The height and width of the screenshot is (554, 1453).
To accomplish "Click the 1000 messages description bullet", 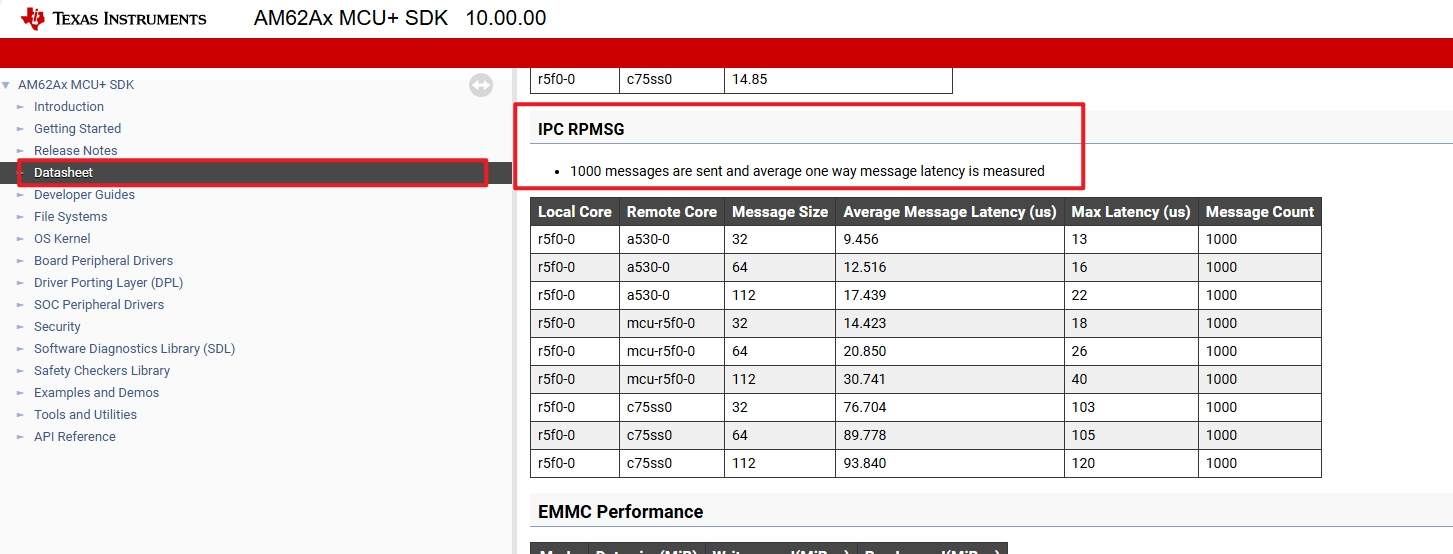I will [807, 171].
